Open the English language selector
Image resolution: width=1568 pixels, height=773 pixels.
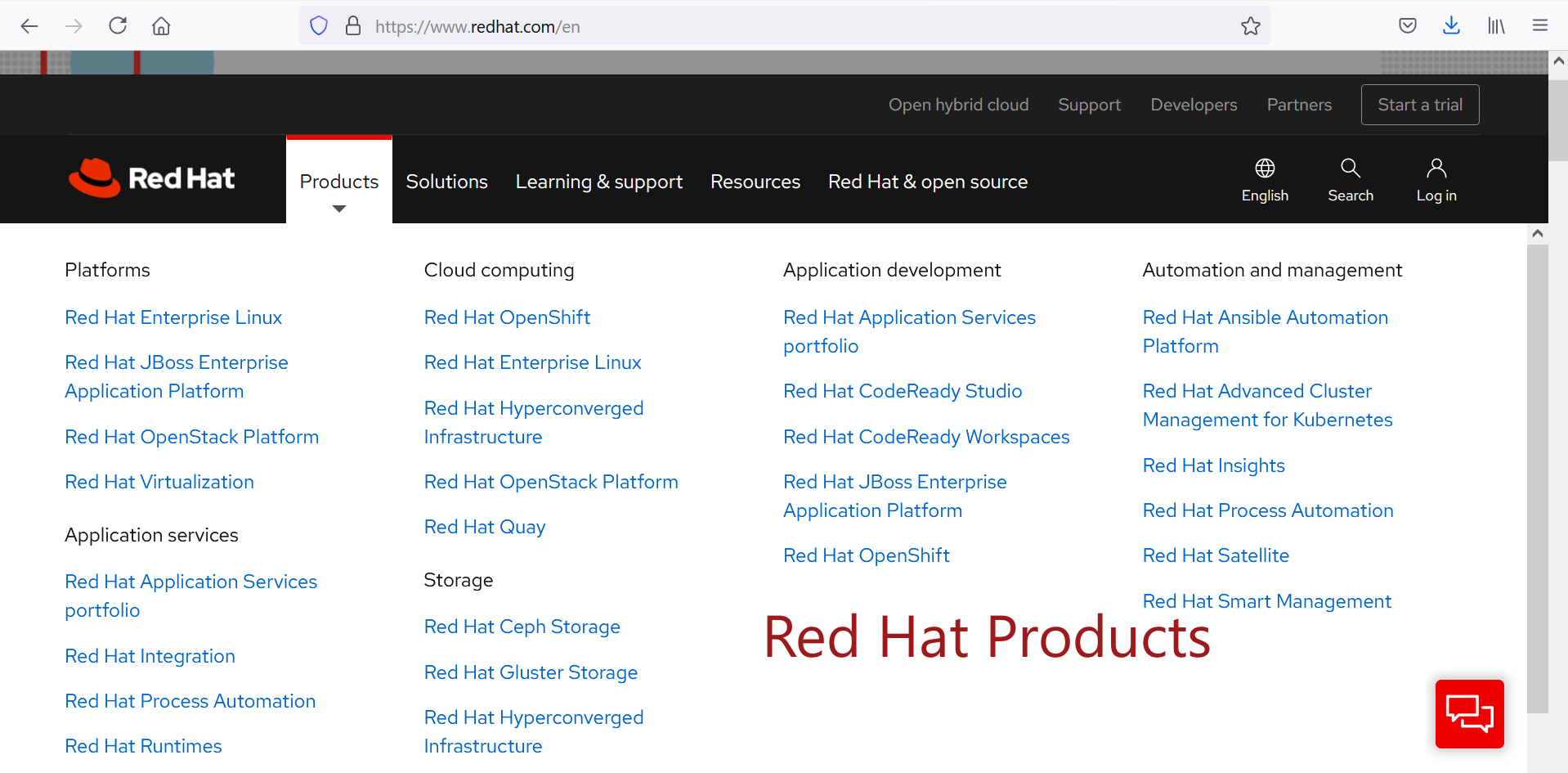(x=1264, y=180)
